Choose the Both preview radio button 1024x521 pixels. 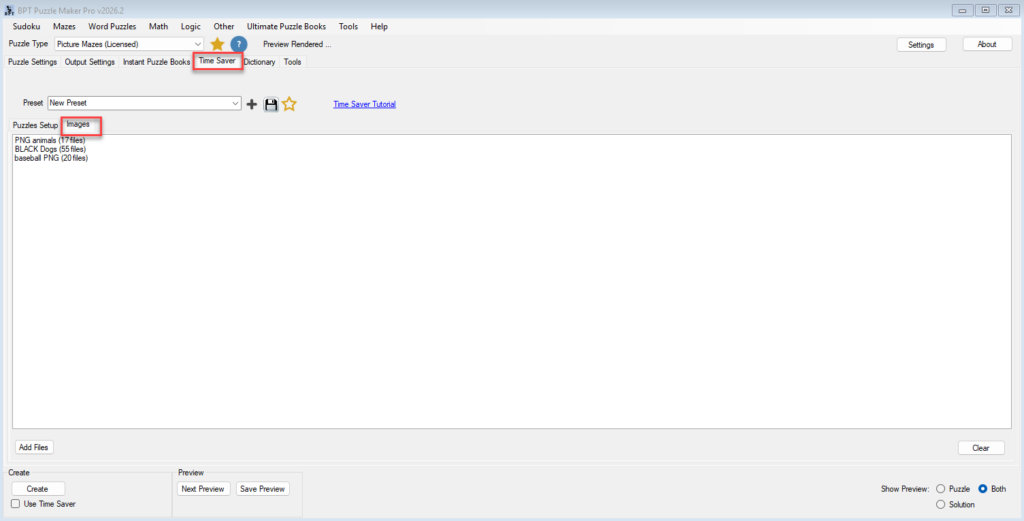[983, 489]
